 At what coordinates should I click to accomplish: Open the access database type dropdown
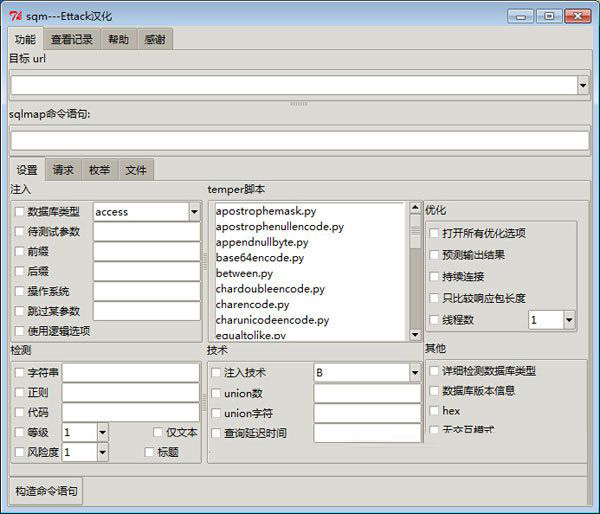coord(194,212)
